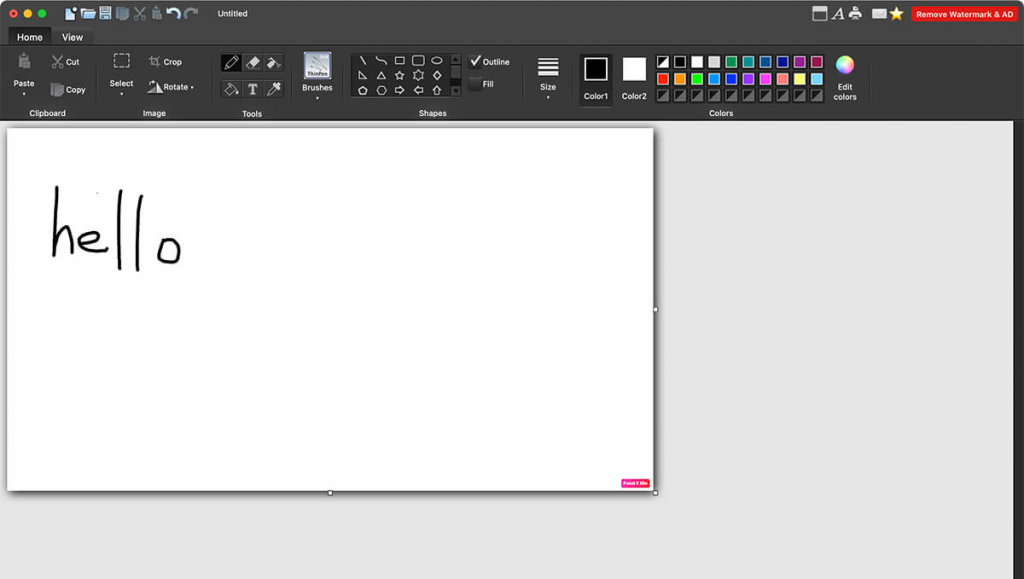Image resolution: width=1024 pixels, height=579 pixels.
Task: Click the Copy button in Clipboard
Action: [x=68, y=89]
